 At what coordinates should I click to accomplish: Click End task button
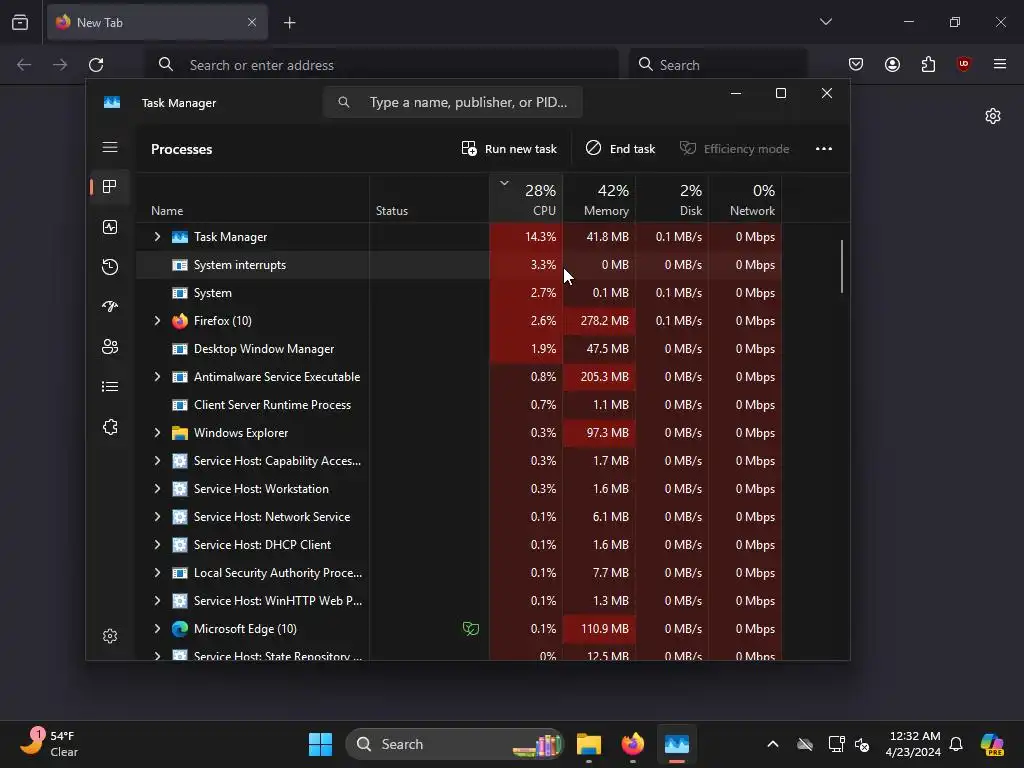620,149
